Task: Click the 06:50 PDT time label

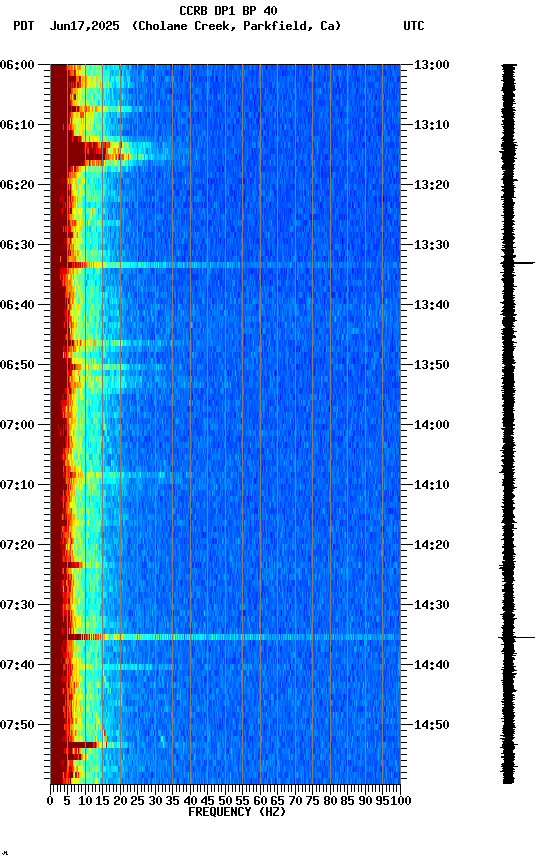Action: 17,365
